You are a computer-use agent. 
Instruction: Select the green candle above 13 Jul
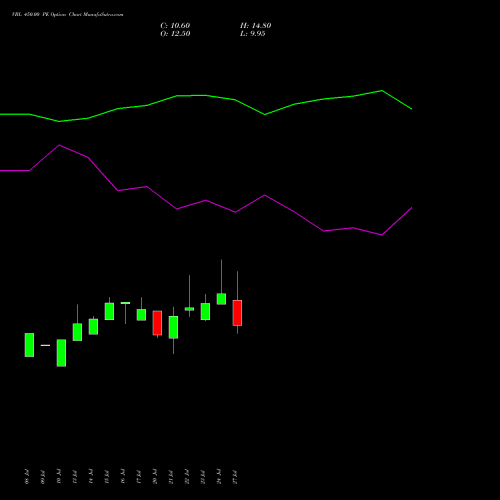(x=77, y=332)
